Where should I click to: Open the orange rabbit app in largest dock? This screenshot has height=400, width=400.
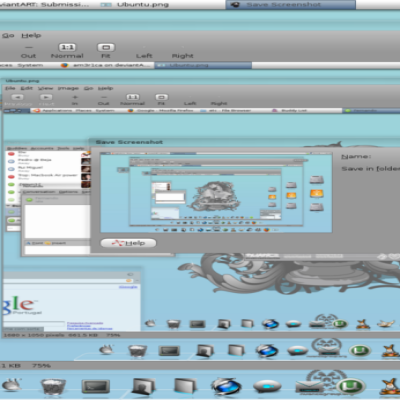(x=391, y=387)
